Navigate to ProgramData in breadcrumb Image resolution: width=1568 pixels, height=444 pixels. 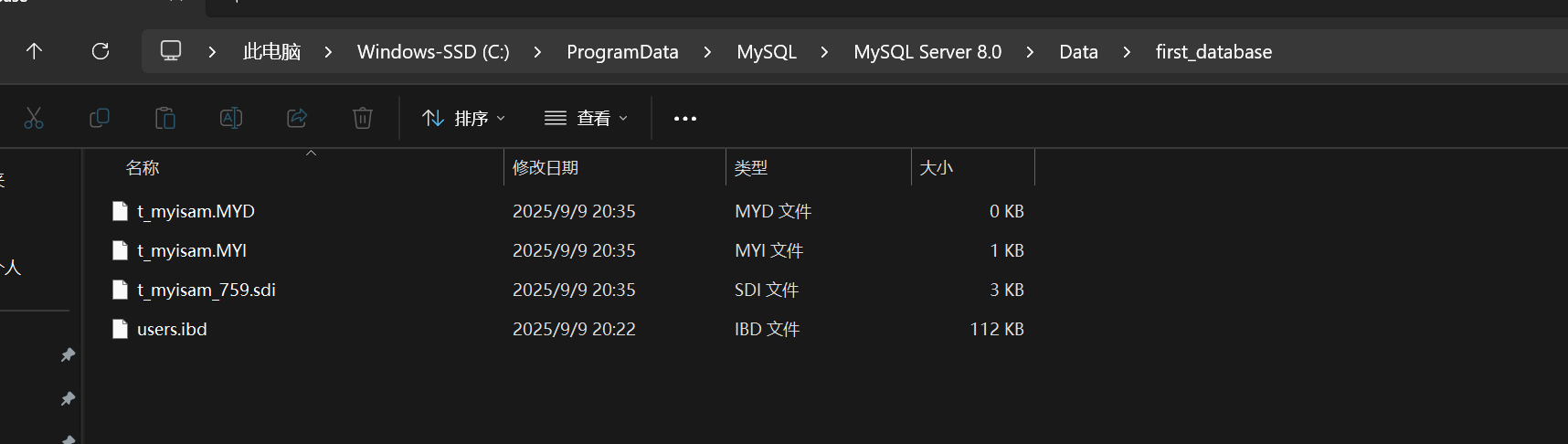(622, 52)
